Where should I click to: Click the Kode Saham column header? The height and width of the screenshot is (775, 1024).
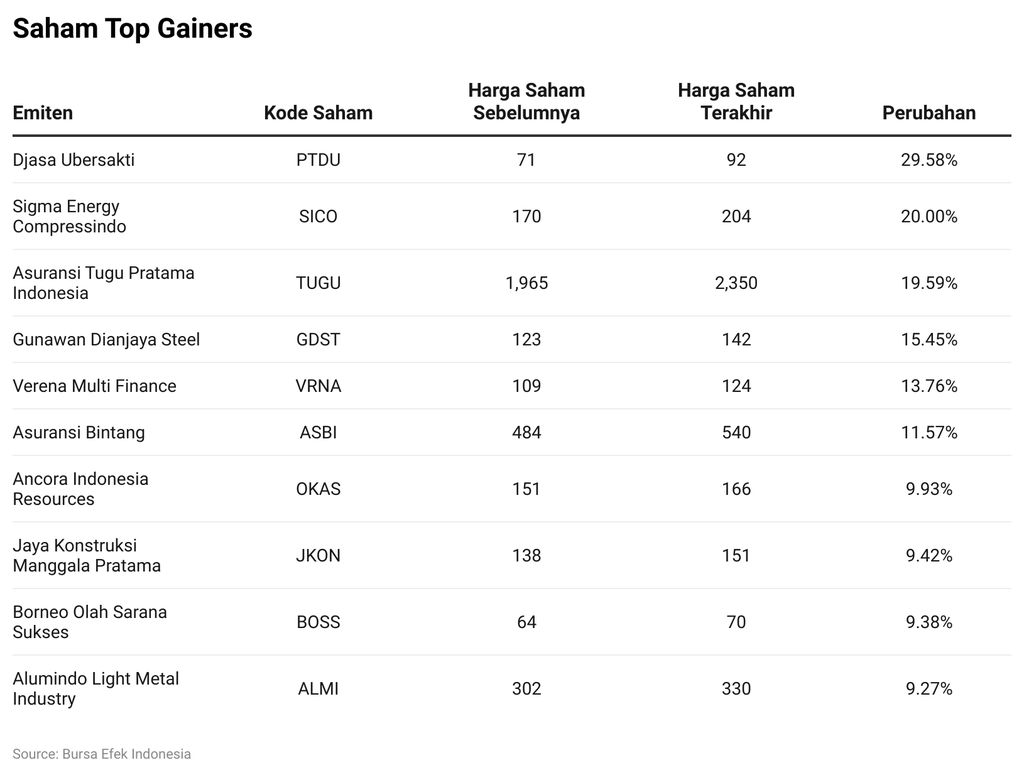(x=318, y=113)
